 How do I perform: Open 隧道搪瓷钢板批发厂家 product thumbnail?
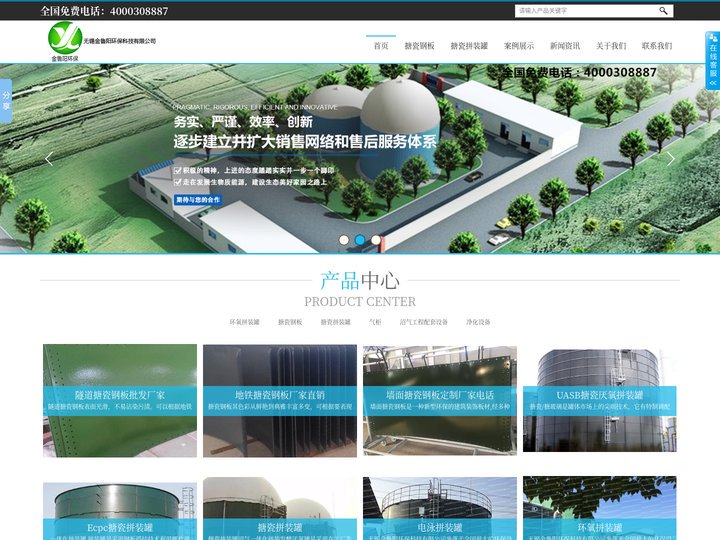120,400
